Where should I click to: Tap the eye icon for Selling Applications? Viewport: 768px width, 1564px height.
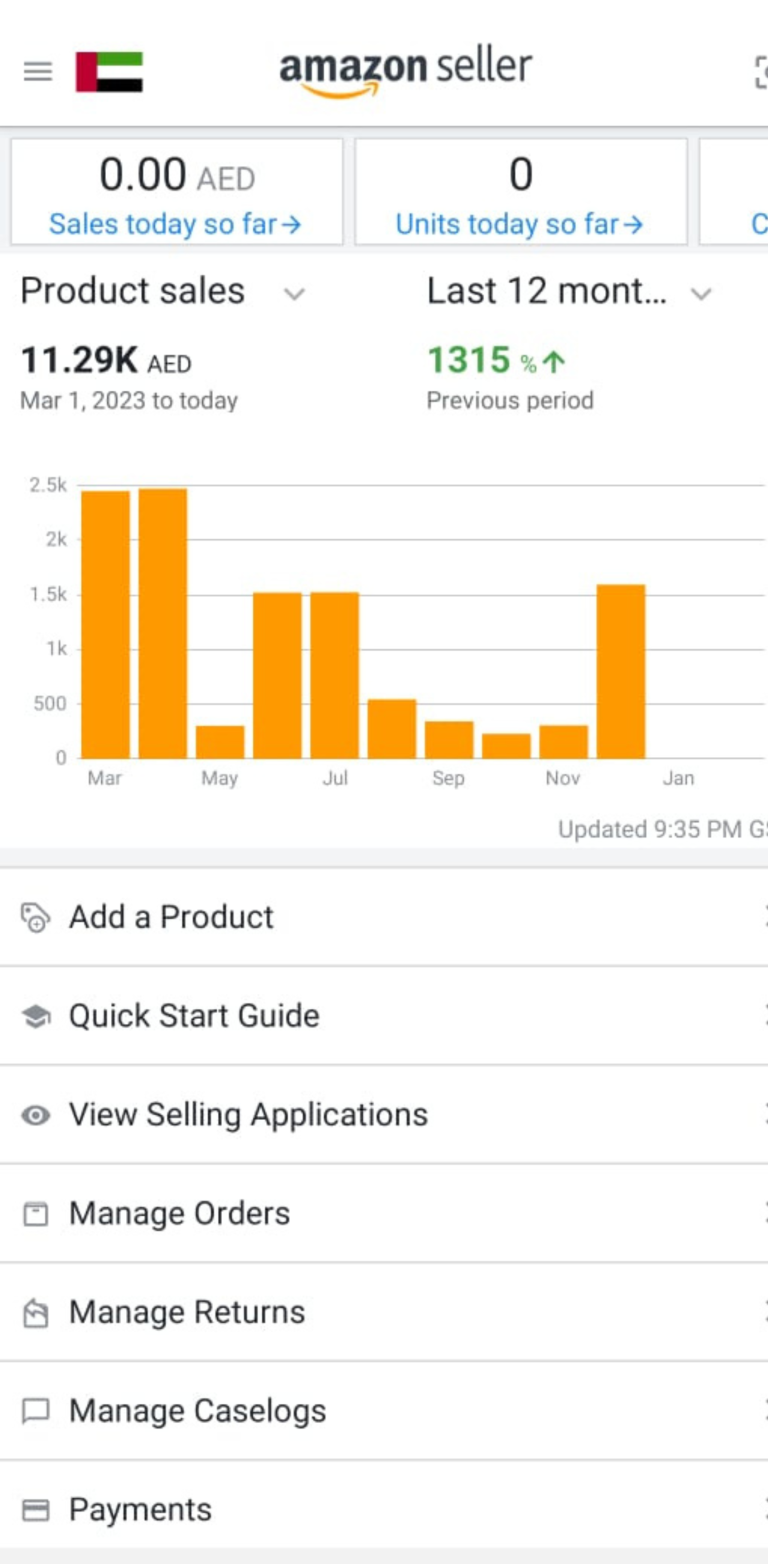(35, 1115)
